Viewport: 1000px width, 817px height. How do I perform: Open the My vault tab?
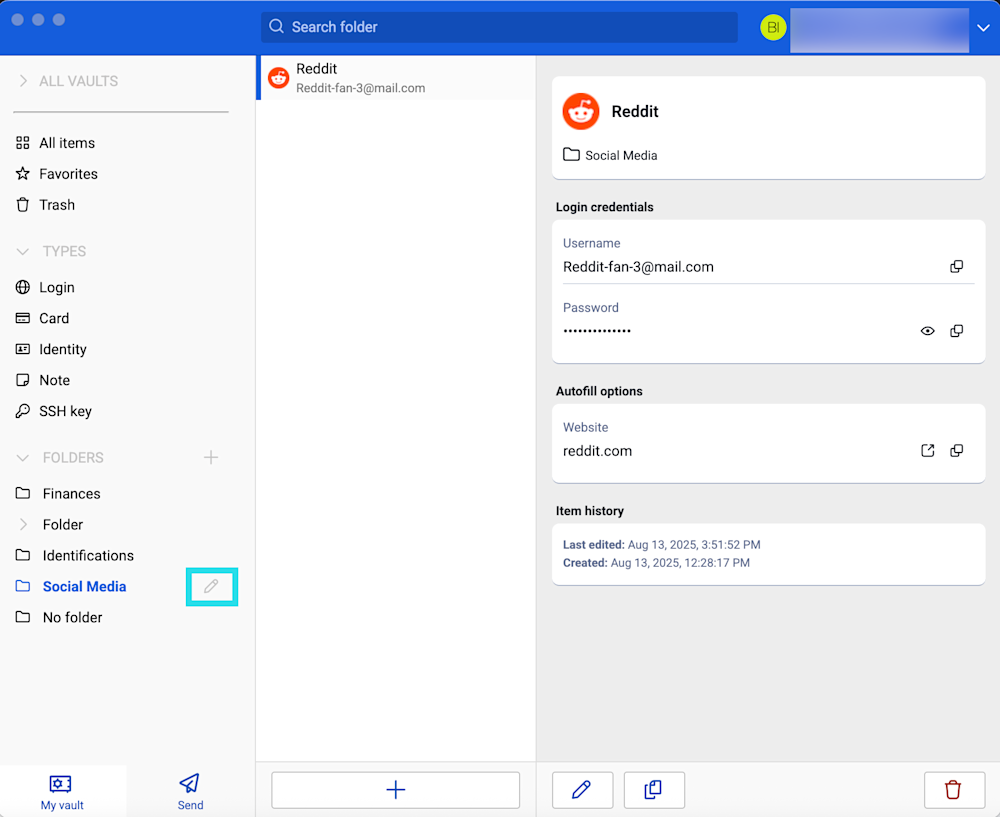(62, 791)
